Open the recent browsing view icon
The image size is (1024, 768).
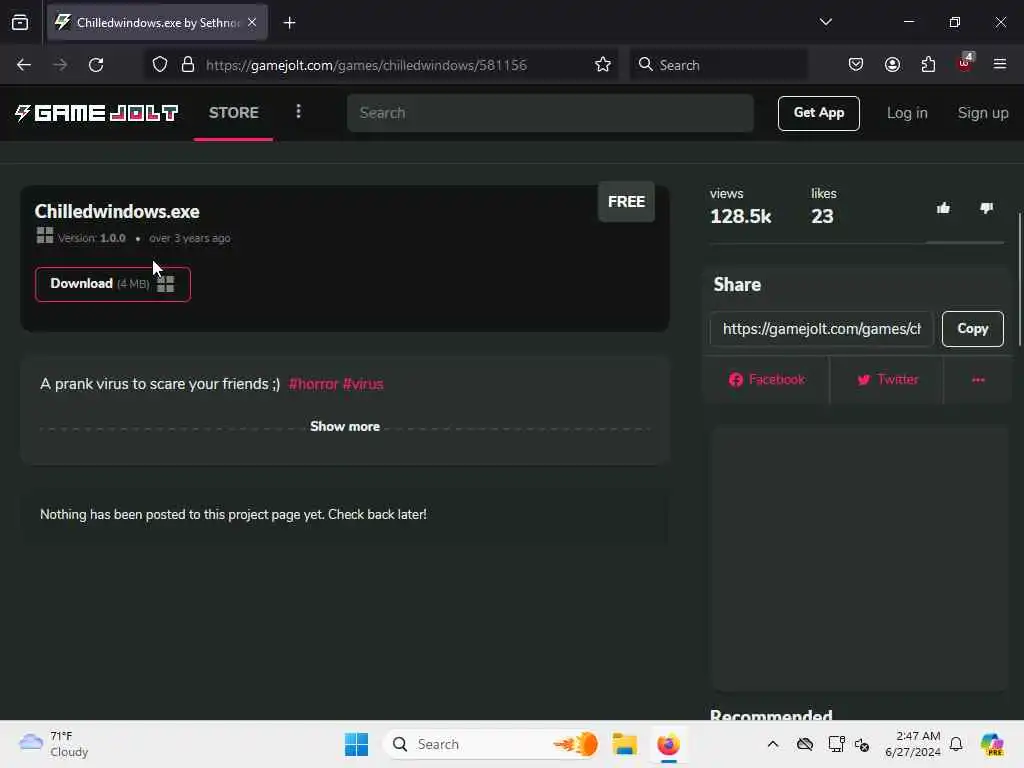[x=20, y=23]
